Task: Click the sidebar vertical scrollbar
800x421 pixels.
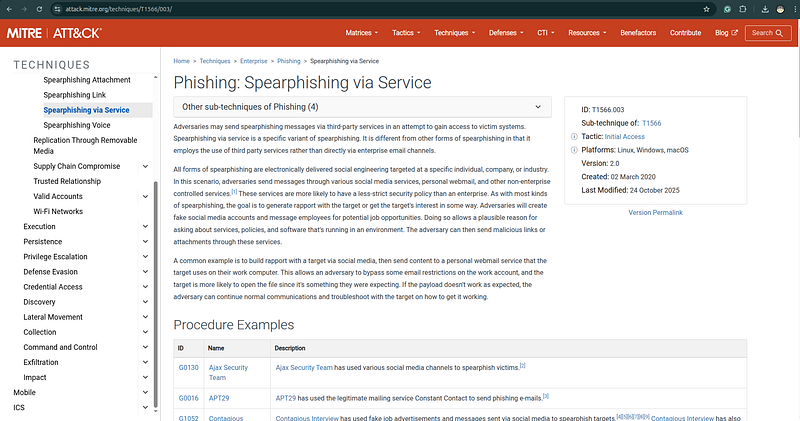Action: [x=156, y=293]
